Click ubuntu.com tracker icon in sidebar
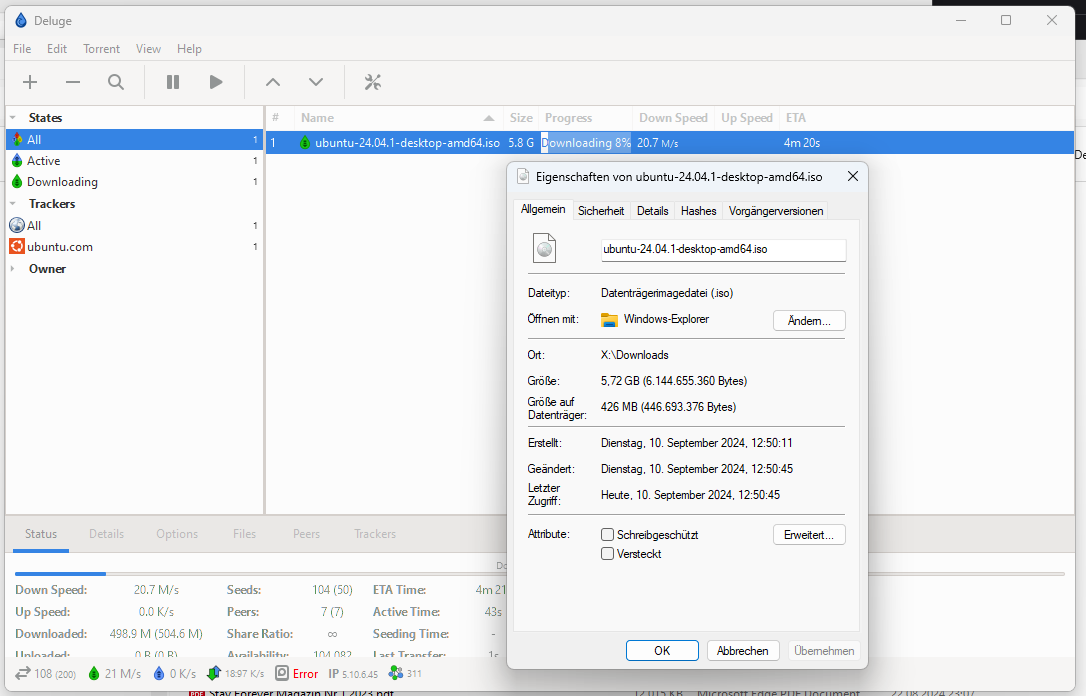The image size is (1086, 696). tap(17, 247)
